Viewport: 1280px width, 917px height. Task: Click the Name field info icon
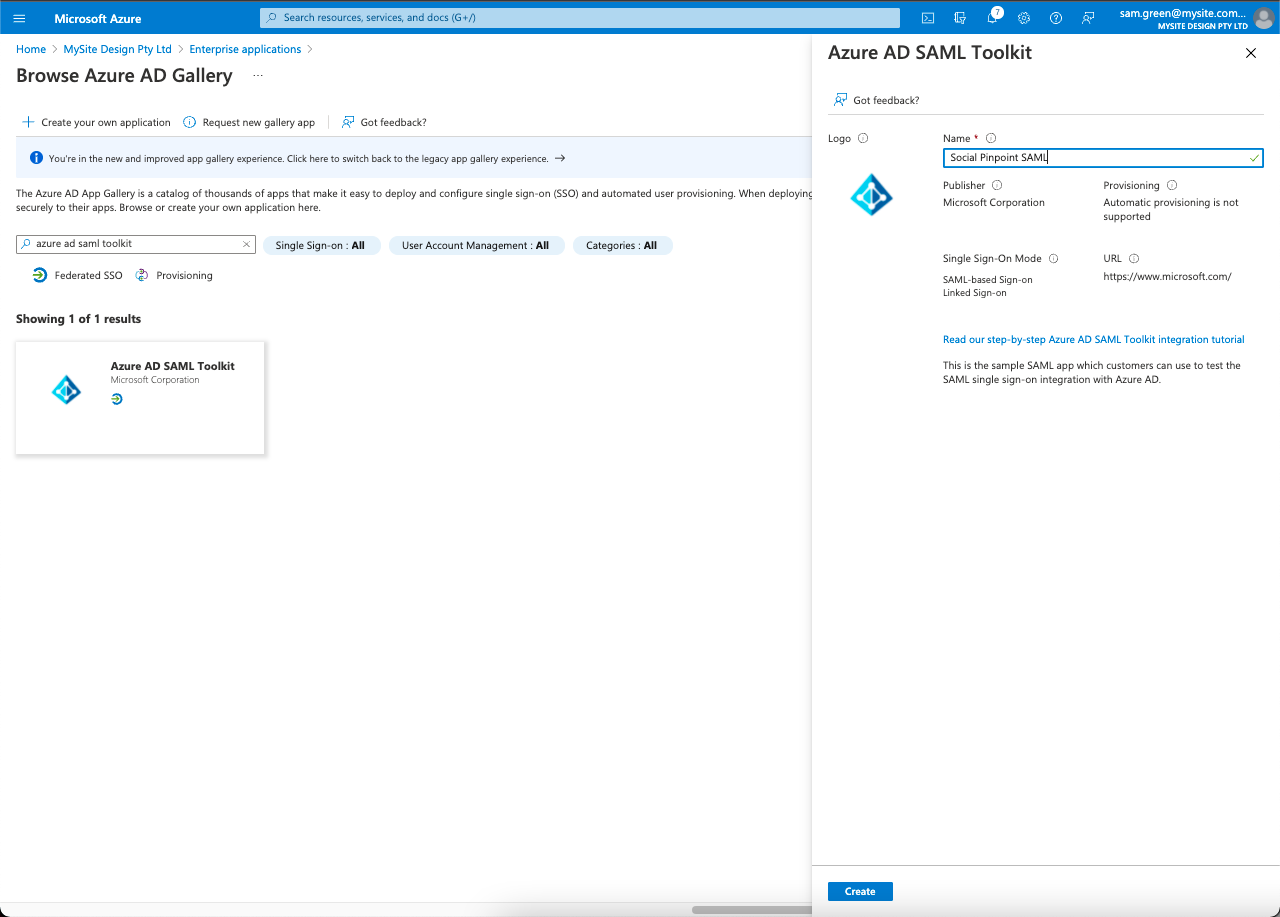[x=991, y=138]
